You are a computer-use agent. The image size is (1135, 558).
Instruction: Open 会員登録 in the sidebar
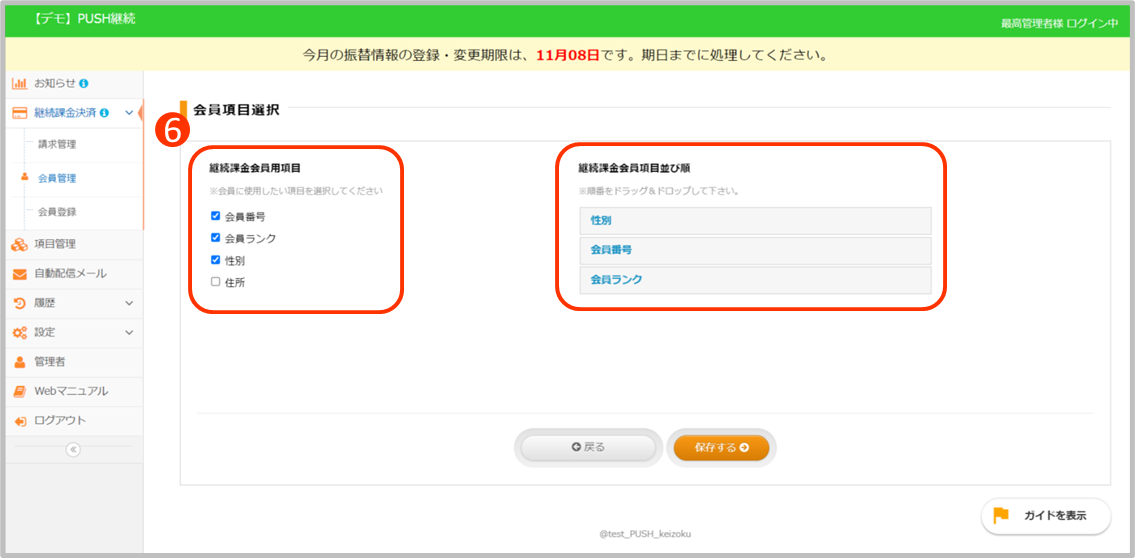click(57, 212)
